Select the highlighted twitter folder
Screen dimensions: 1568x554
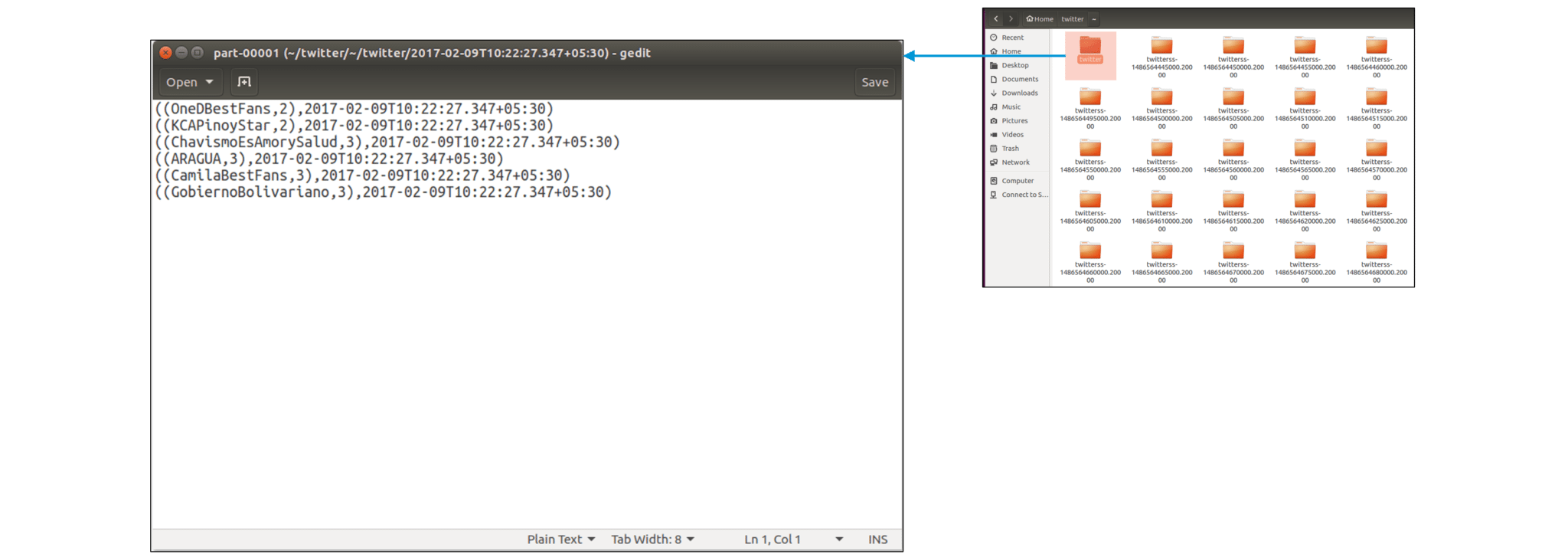[1090, 48]
